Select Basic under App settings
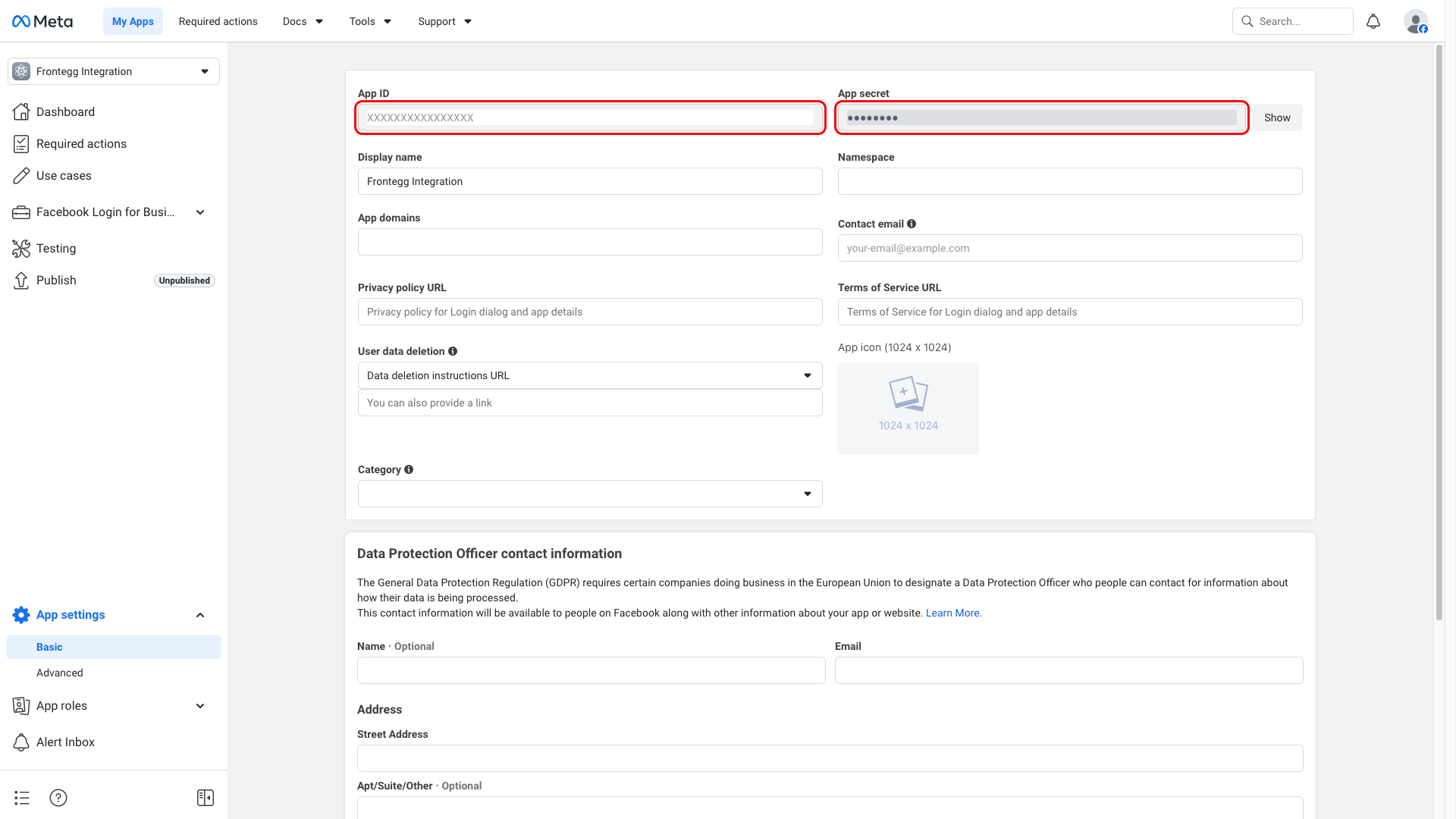The height and width of the screenshot is (819, 1456). tap(114, 647)
